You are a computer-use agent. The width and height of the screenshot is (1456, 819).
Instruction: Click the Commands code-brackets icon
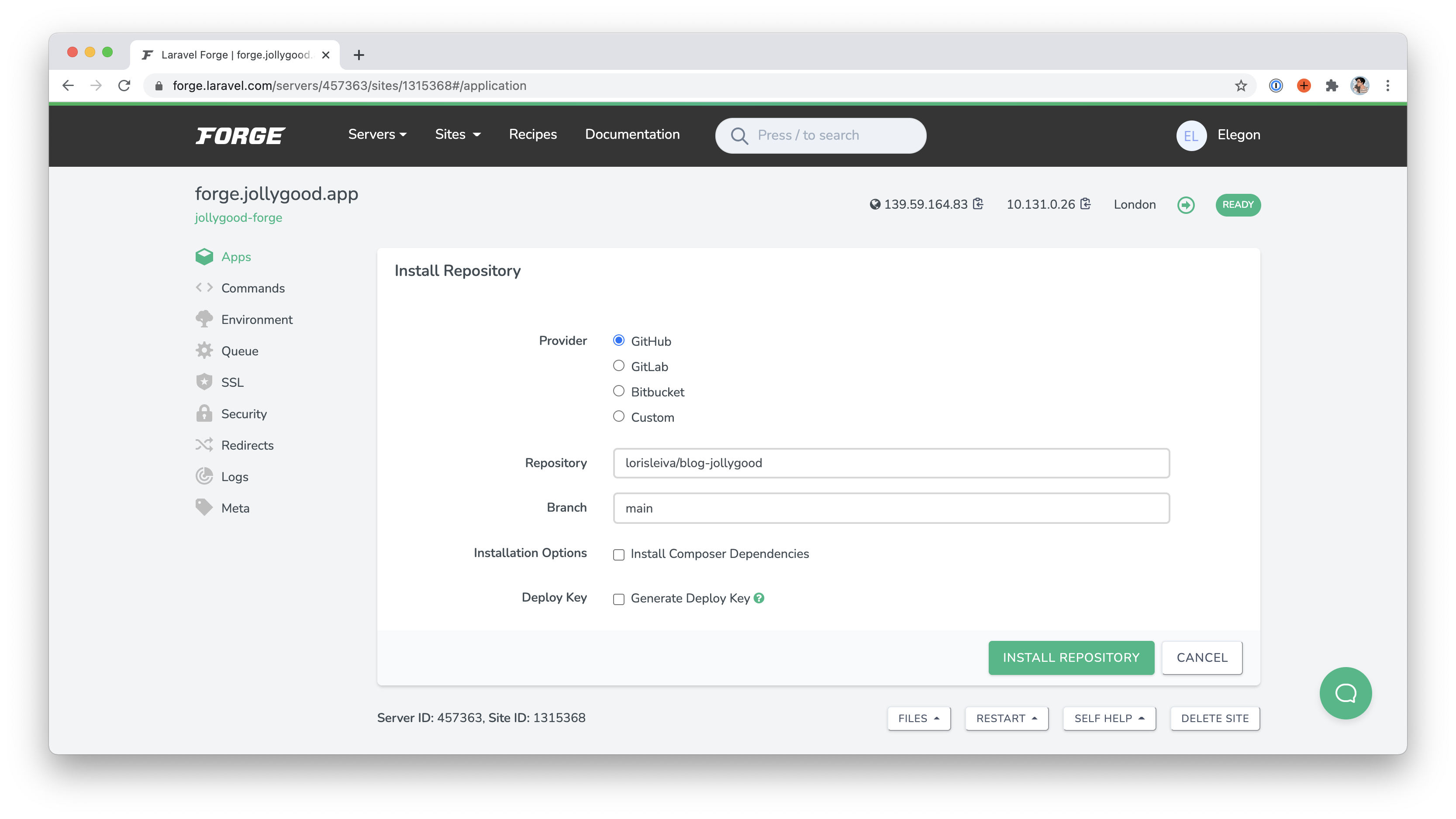pyautogui.click(x=204, y=288)
